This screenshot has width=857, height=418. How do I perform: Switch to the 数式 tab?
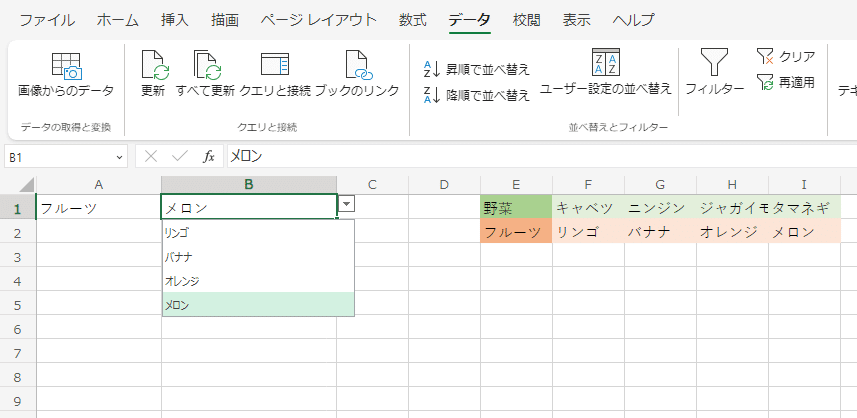coord(413,20)
